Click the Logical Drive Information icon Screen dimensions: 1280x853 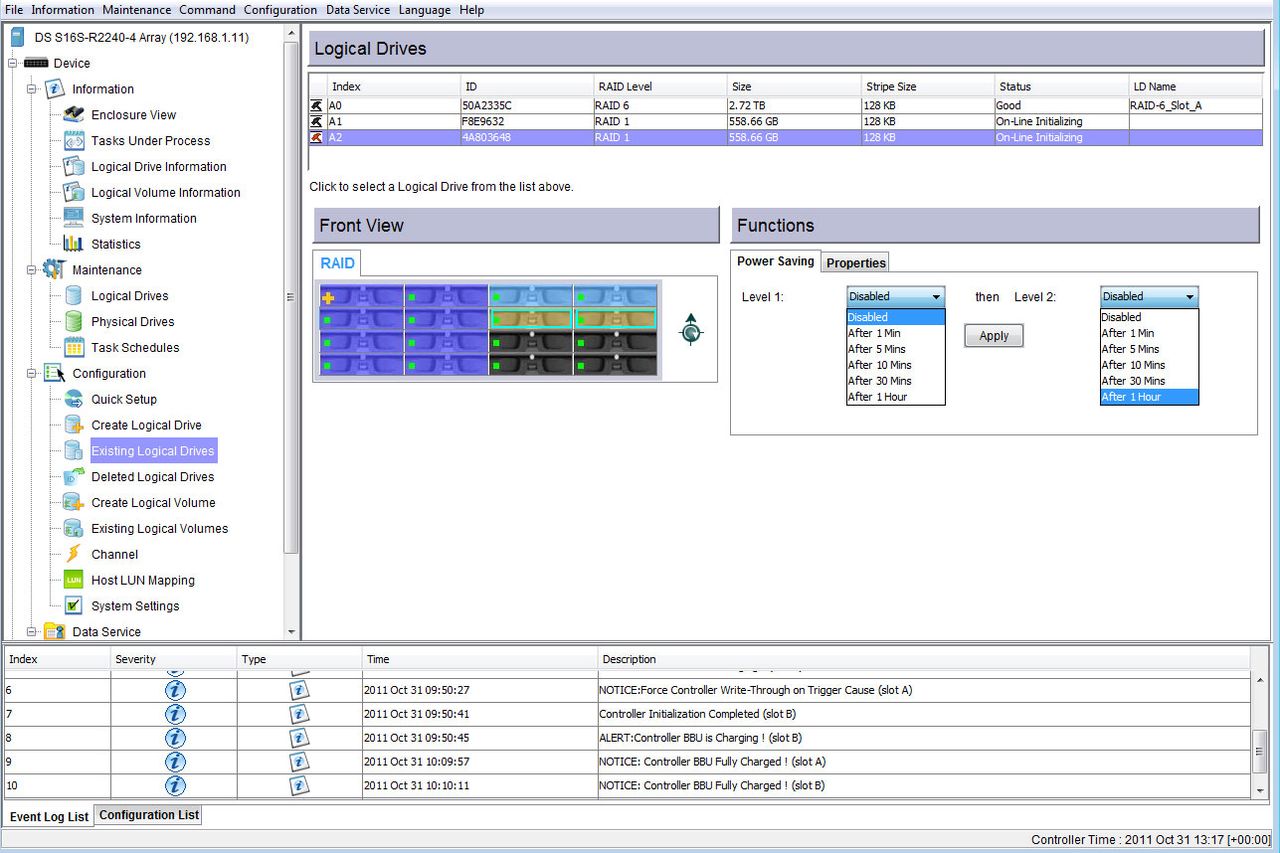tap(73, 167)
